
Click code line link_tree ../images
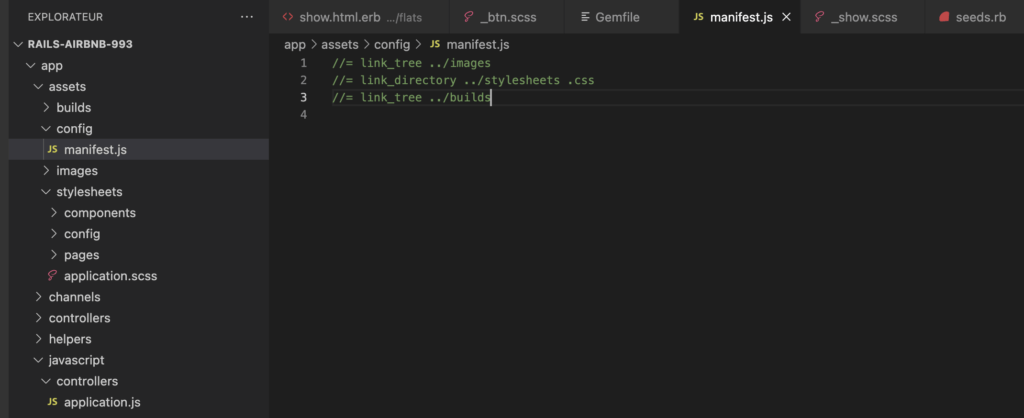pos(411,63)
